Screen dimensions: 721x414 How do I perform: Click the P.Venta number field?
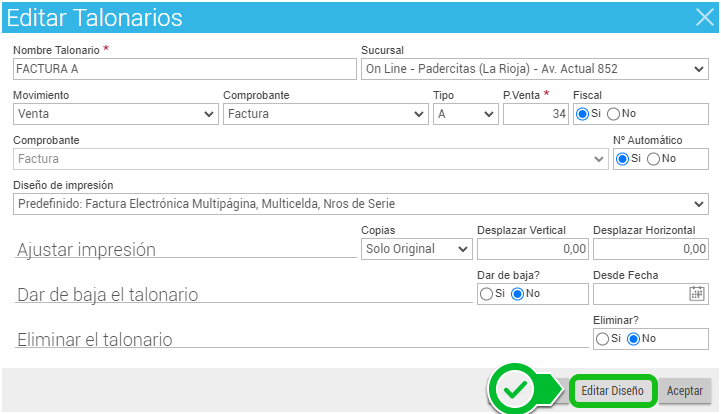[x=535, y=114]
